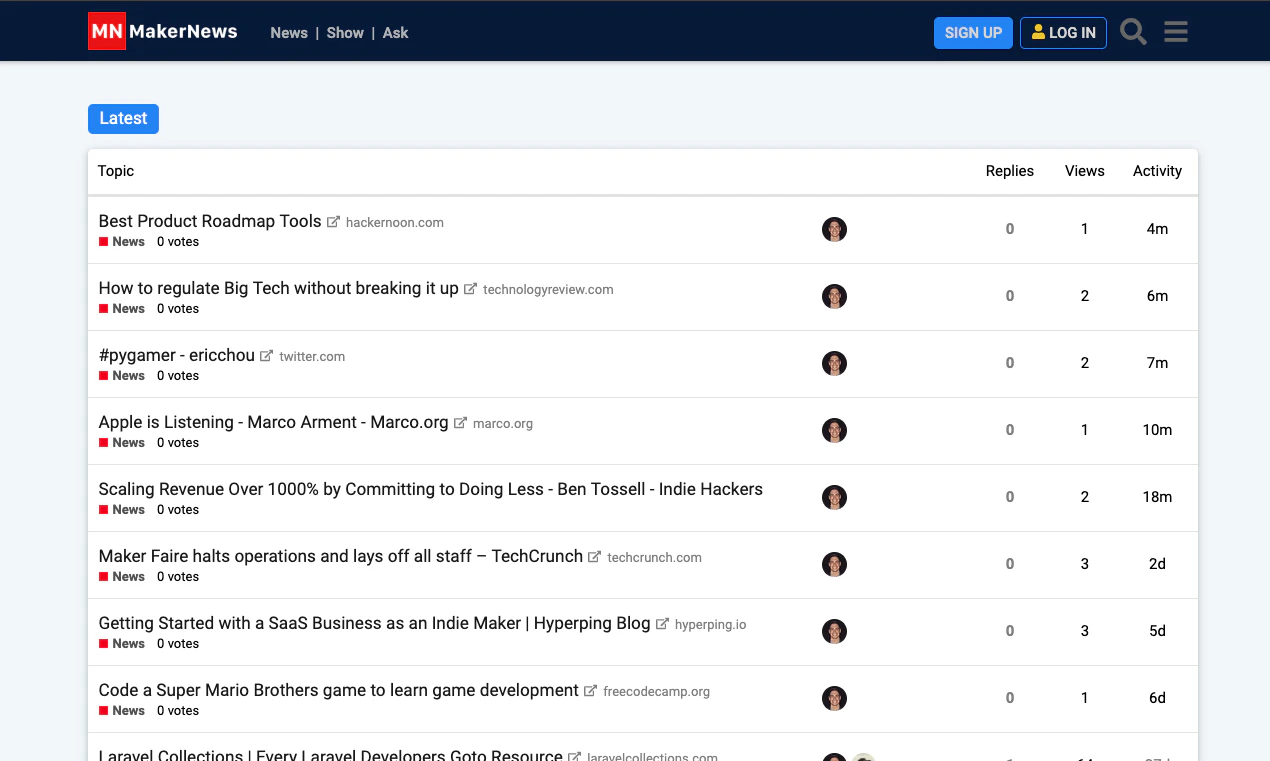This screenshot has width=1270, height=761.
Task: Click the MakerNews MN logo
Action: tap(163, 31)
